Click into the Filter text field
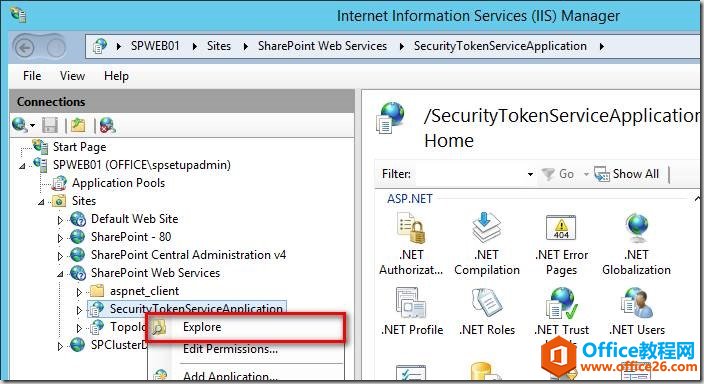The image size is (704, 384). click(470, 174)
